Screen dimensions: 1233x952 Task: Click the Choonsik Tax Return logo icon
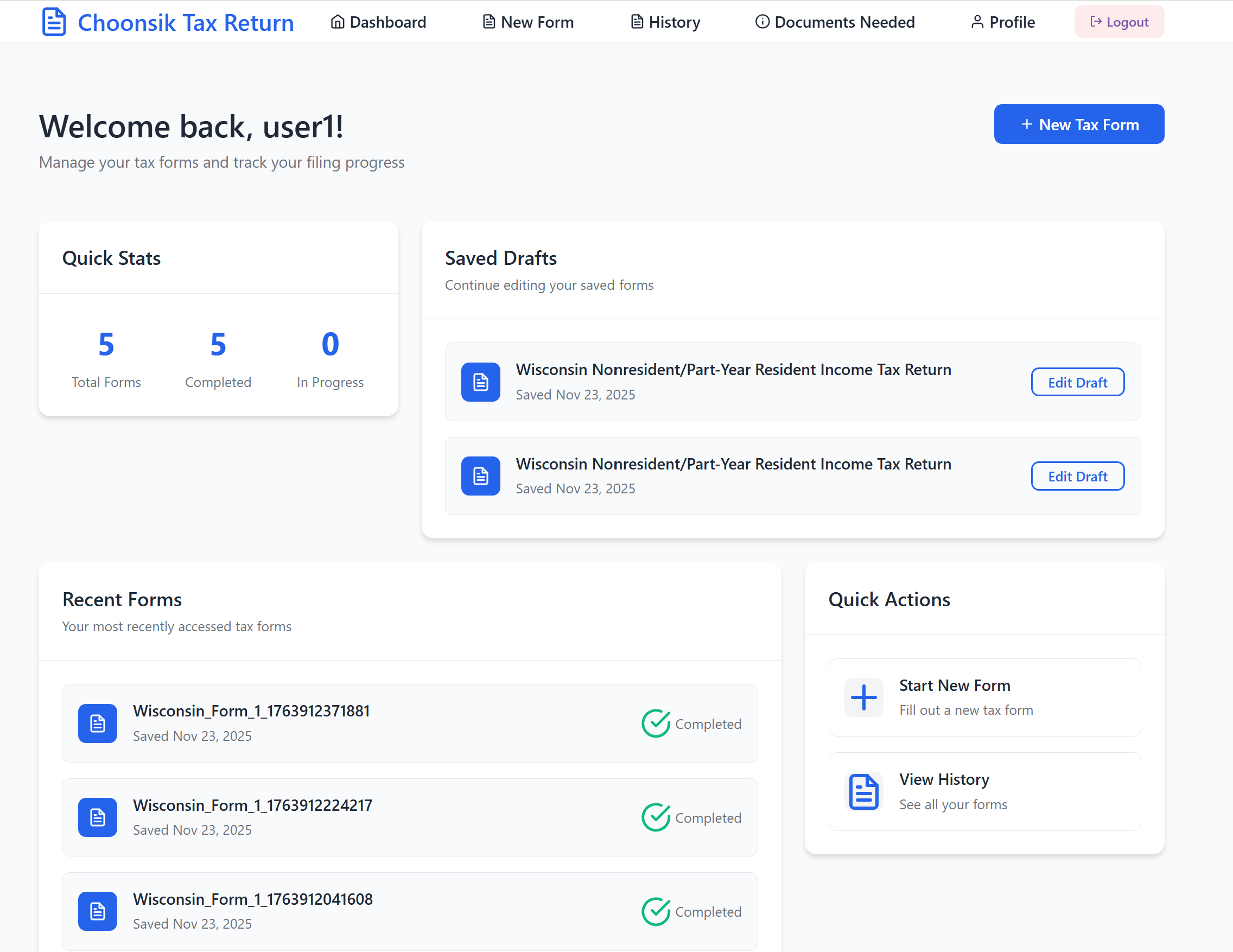click(54, 22)
